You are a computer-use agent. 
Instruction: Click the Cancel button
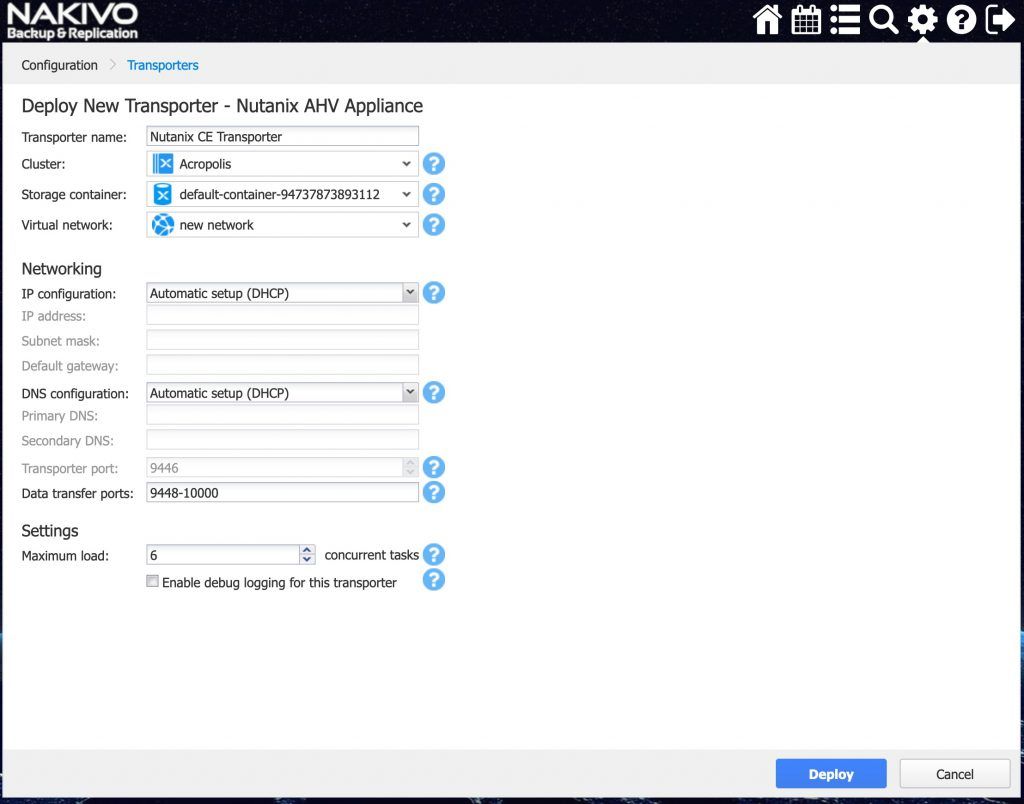(955, 774)
